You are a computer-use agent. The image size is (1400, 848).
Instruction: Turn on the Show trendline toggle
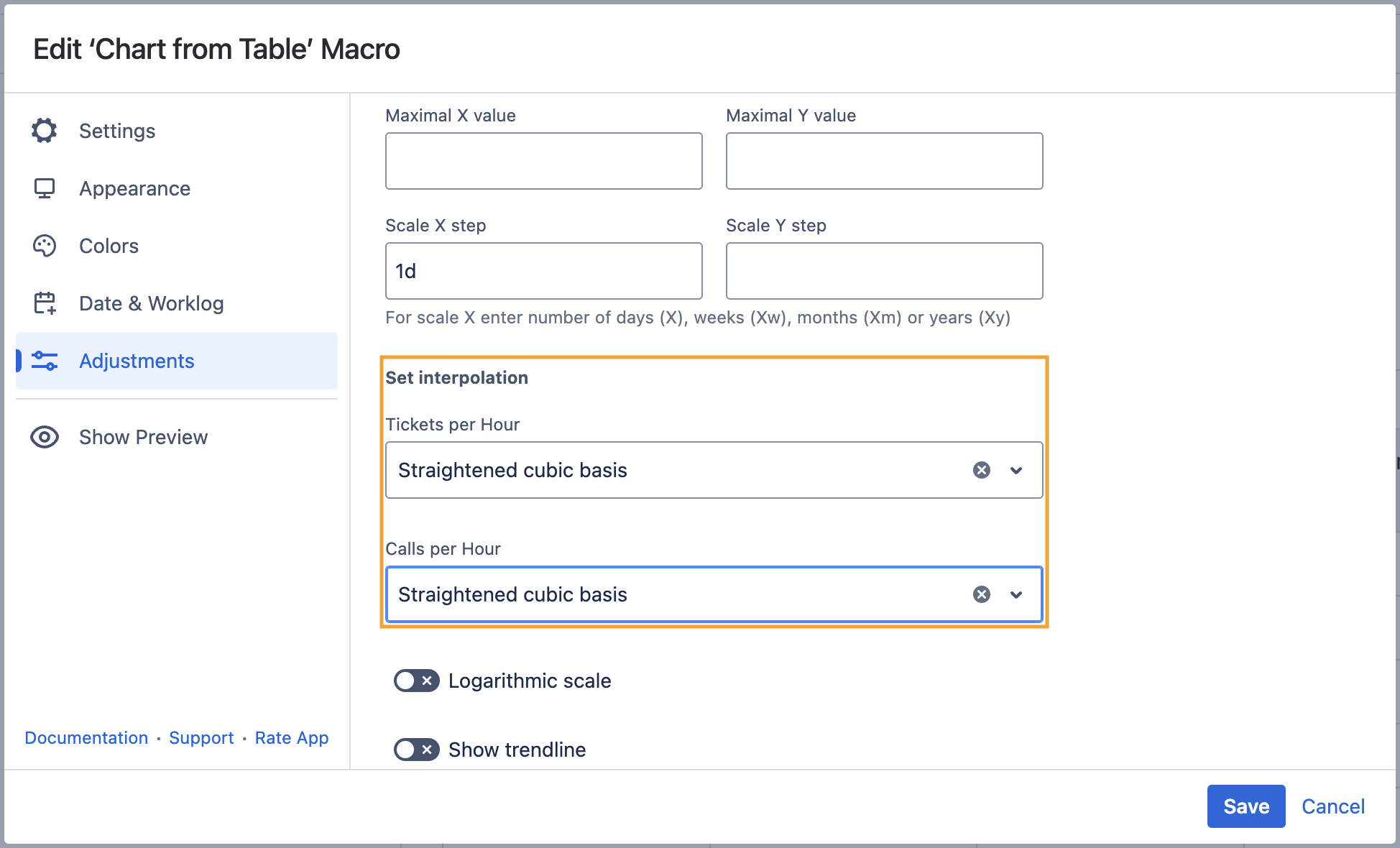pyautogui.click(x=416, y=750)
